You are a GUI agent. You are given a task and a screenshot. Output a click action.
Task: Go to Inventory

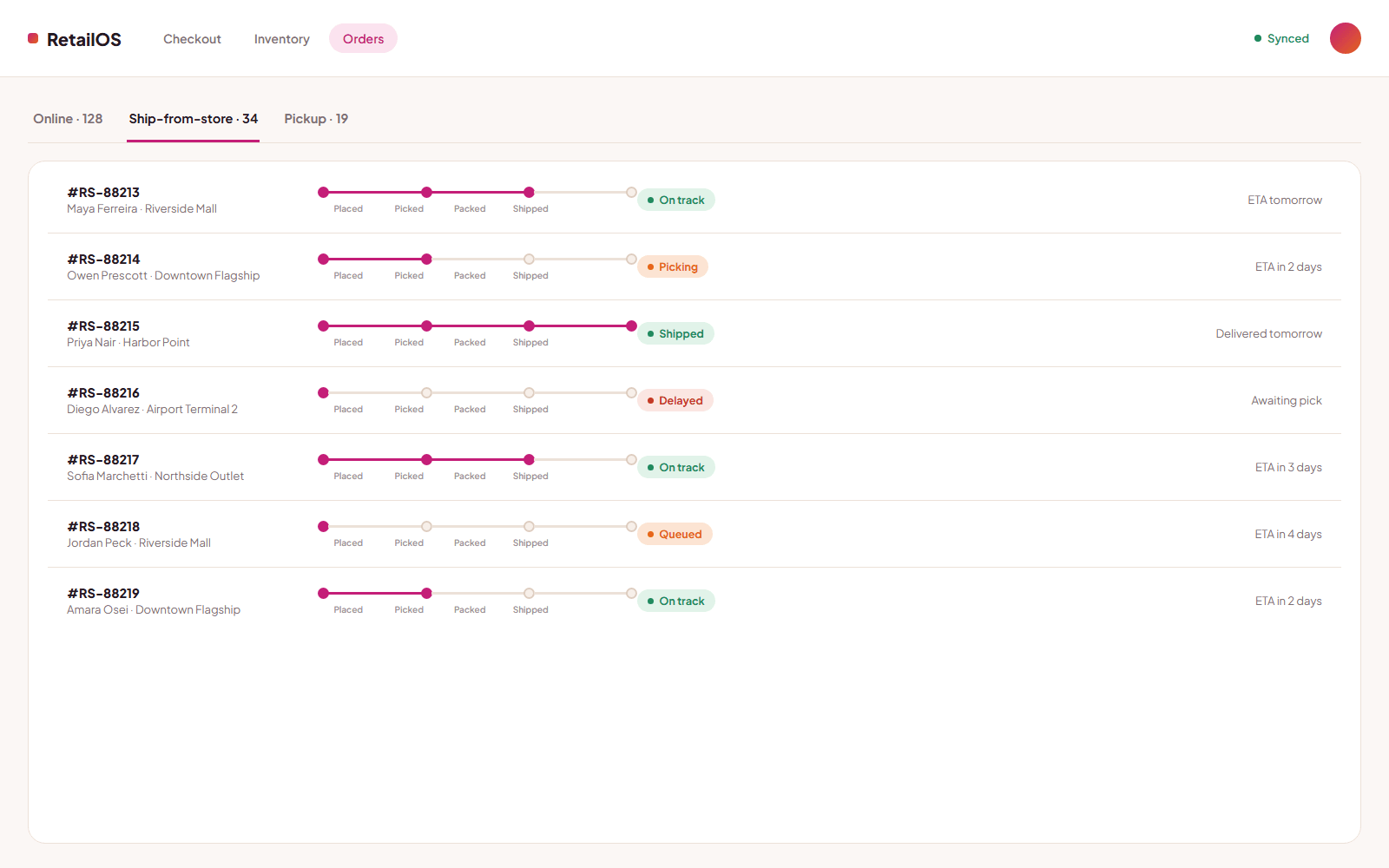[281, 39]
